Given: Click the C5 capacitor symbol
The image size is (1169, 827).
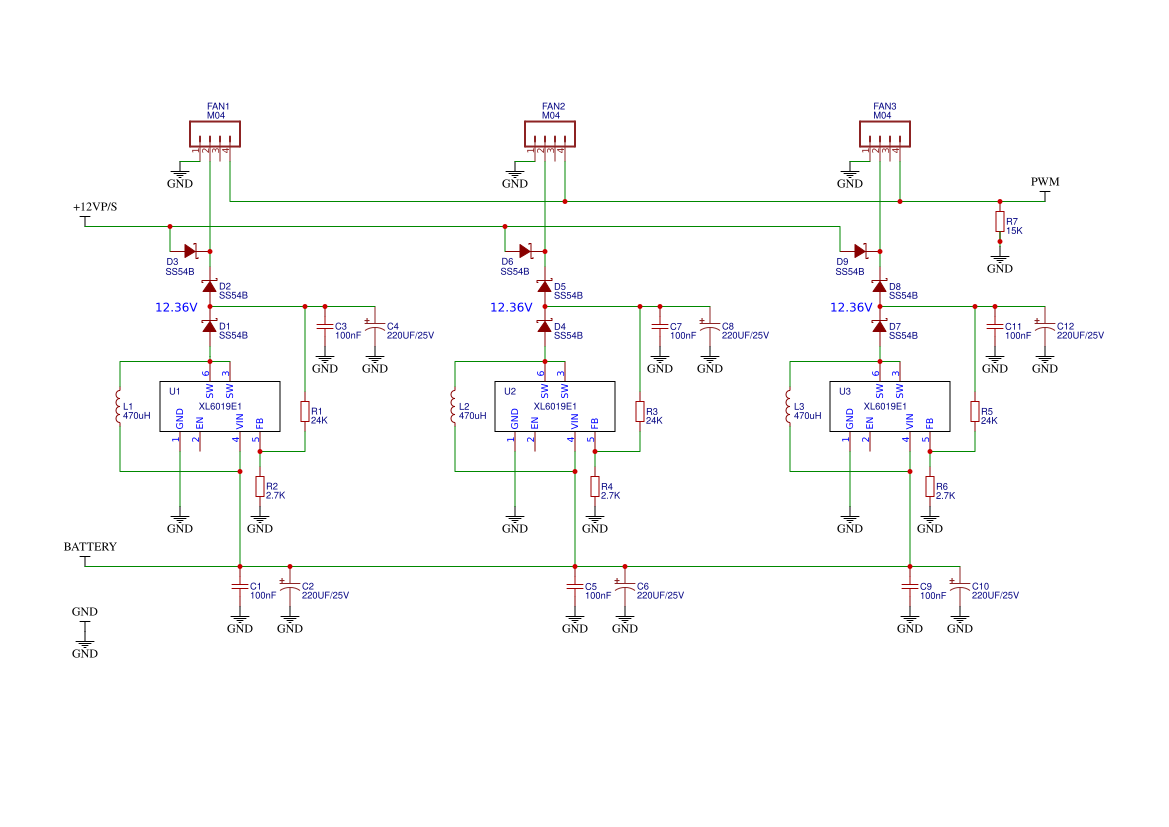Looking at the screenshot, I should pos(575,587).
